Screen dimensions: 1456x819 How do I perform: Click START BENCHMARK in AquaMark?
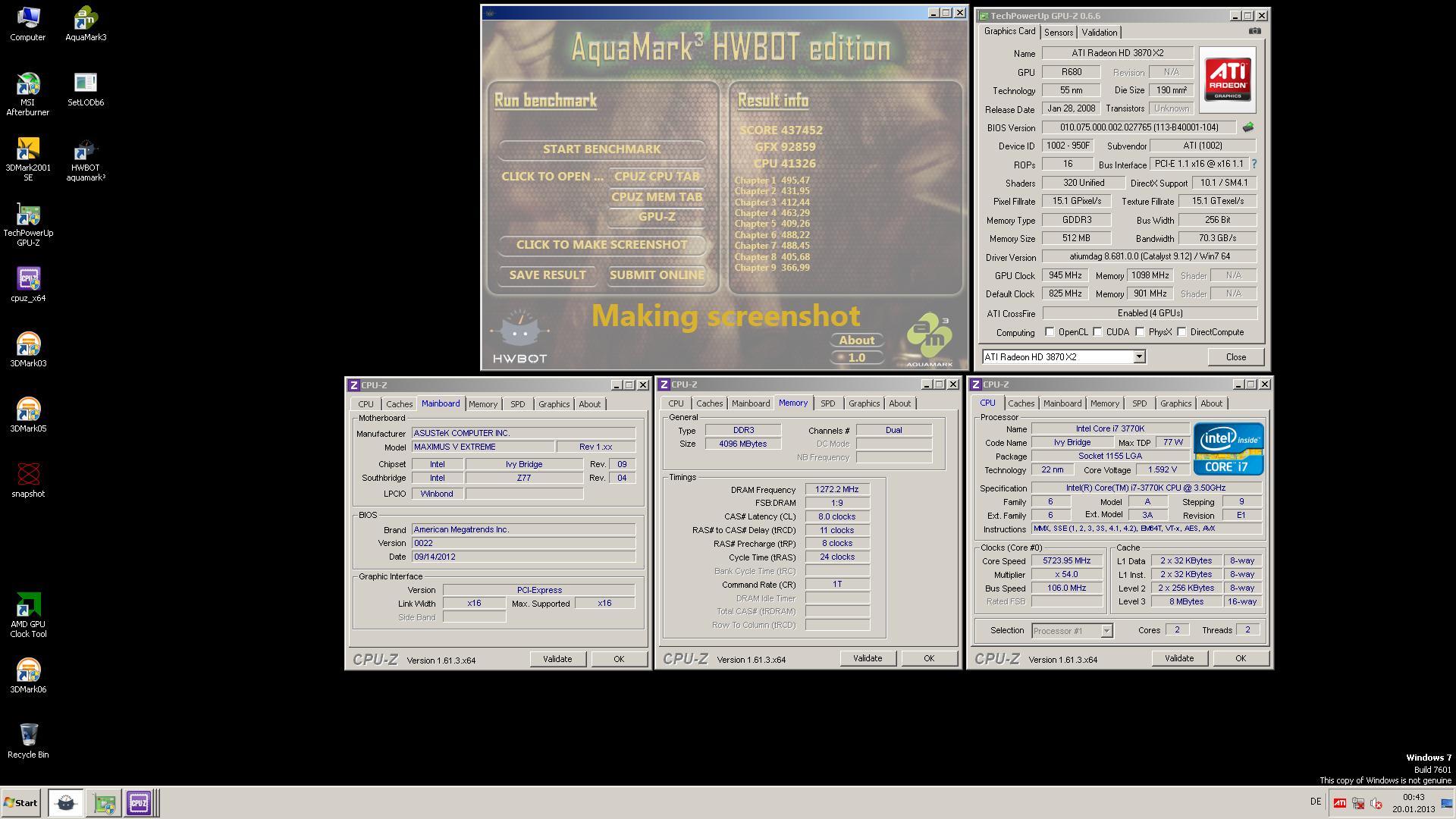tap(601, 149)
